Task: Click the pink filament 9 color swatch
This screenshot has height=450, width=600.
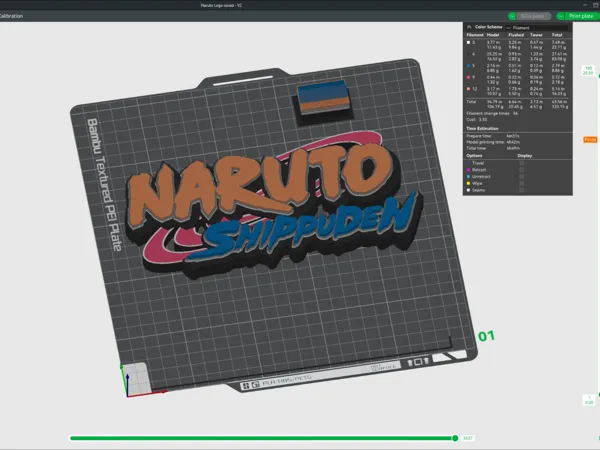Action: tap(468, 77)
